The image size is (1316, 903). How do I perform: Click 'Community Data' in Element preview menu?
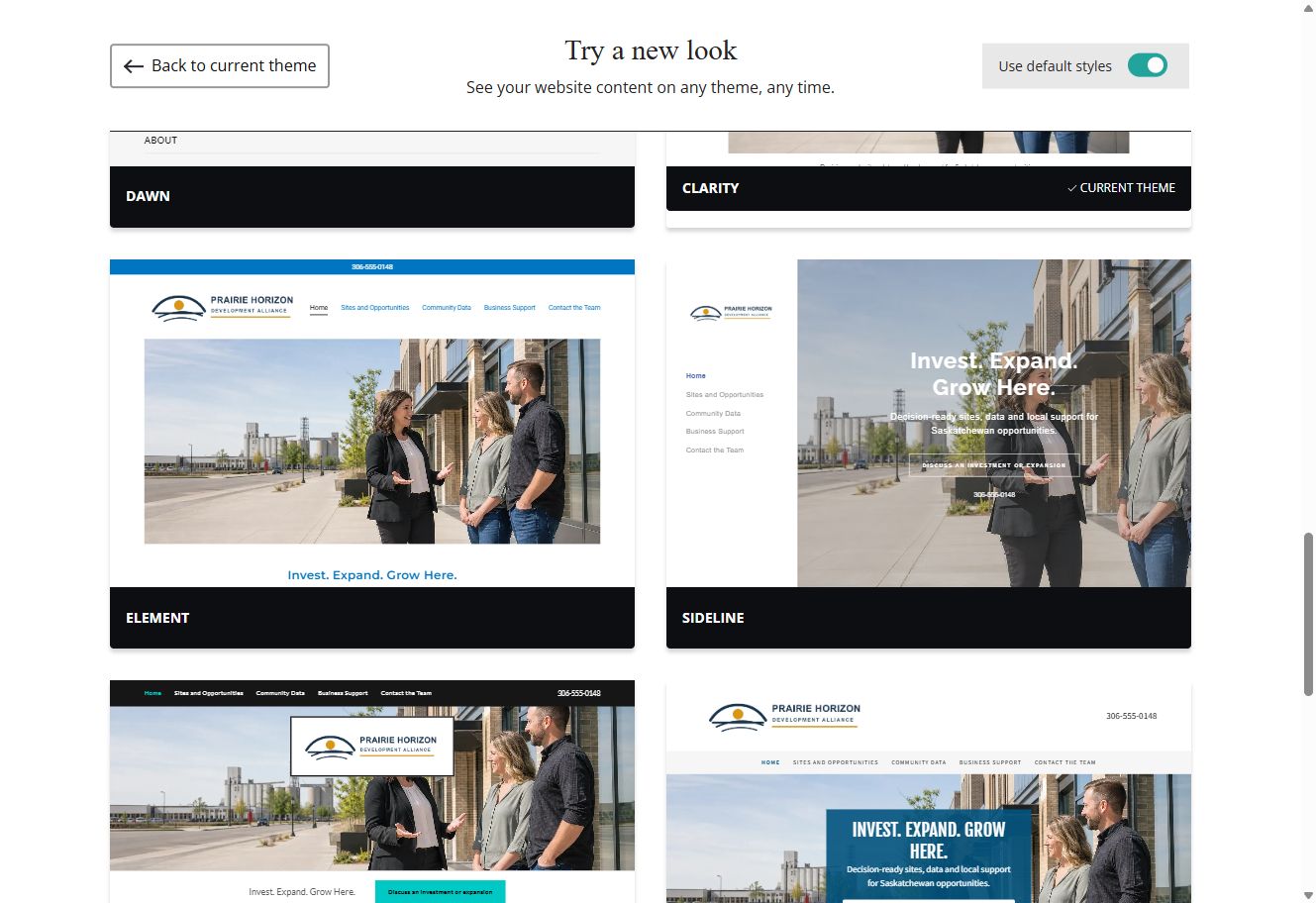(x=447, y=308)
